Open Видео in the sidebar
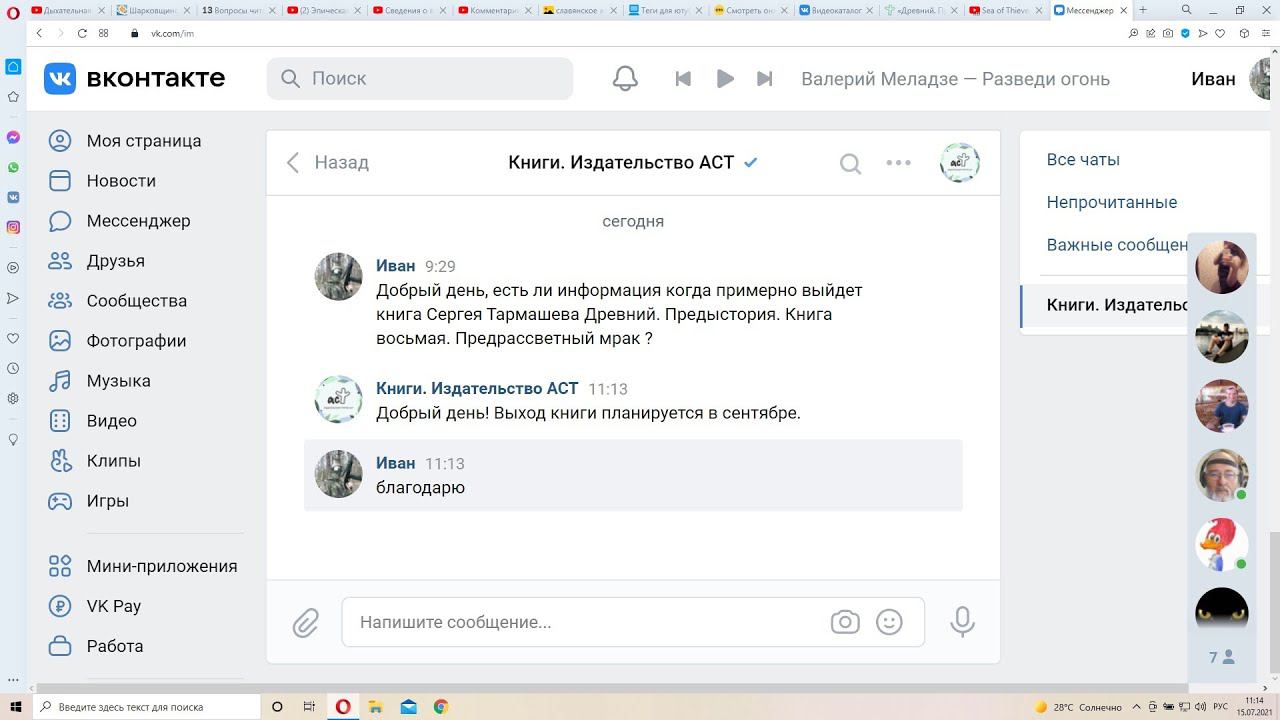The image size is (1280, 720). (x=111, y=421)
